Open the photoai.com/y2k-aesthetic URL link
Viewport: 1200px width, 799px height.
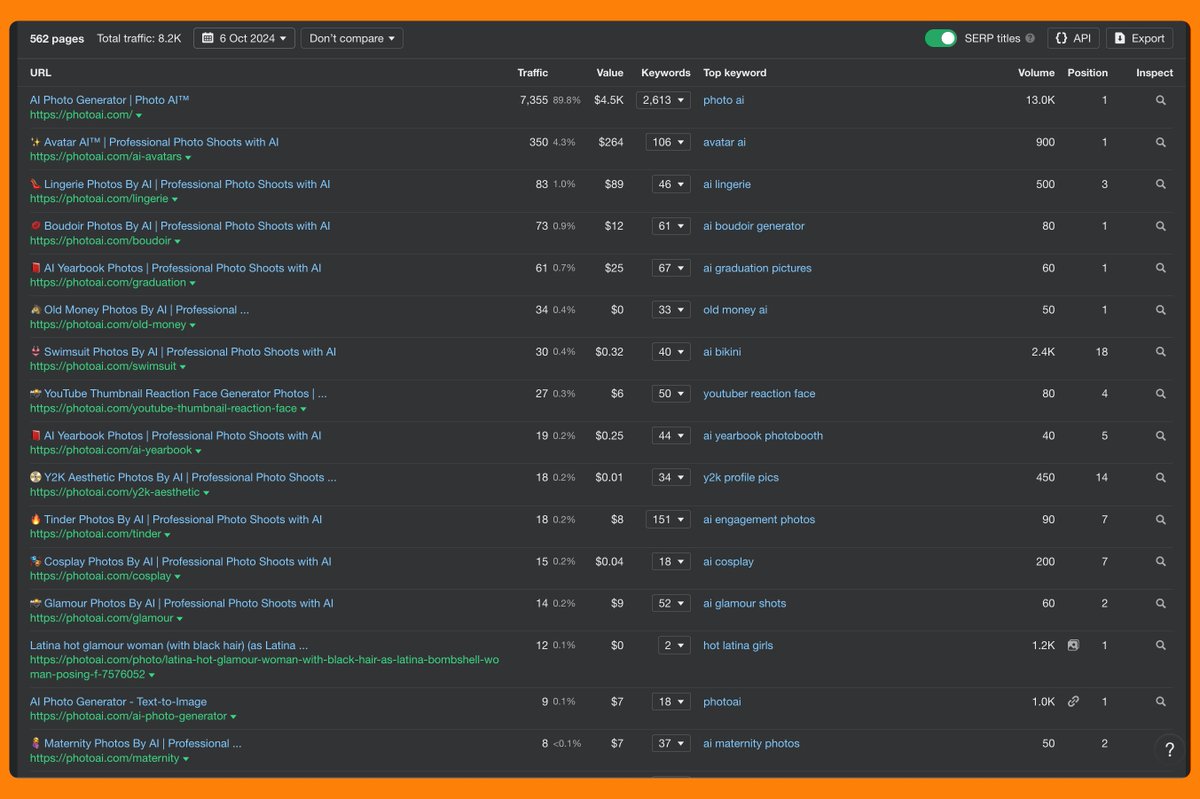point(114,493)
